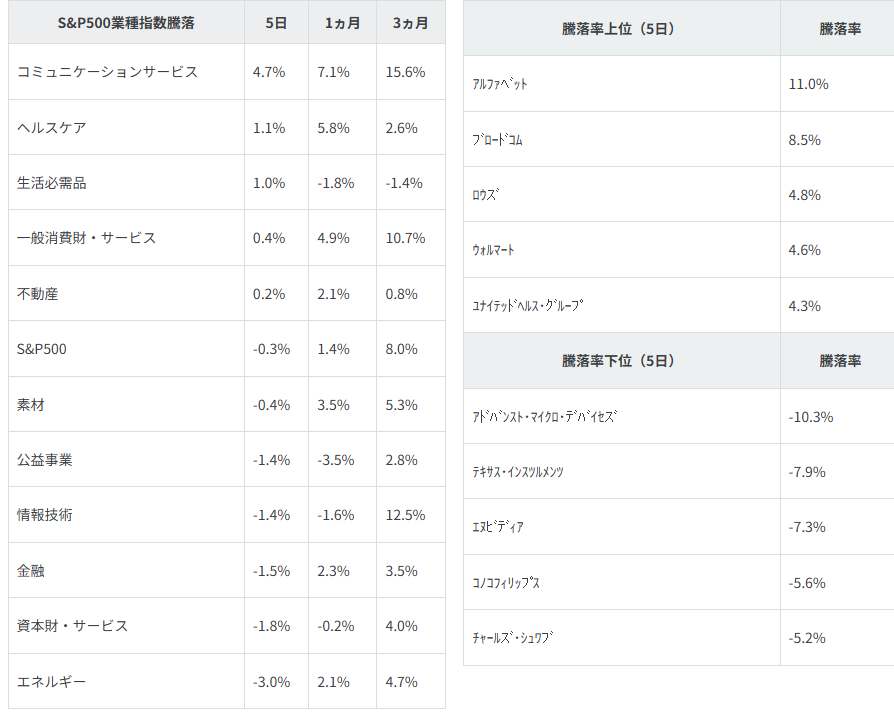Click the 3ヵ月 column header
Screen dimensions: 894x724
pos(410,23)
